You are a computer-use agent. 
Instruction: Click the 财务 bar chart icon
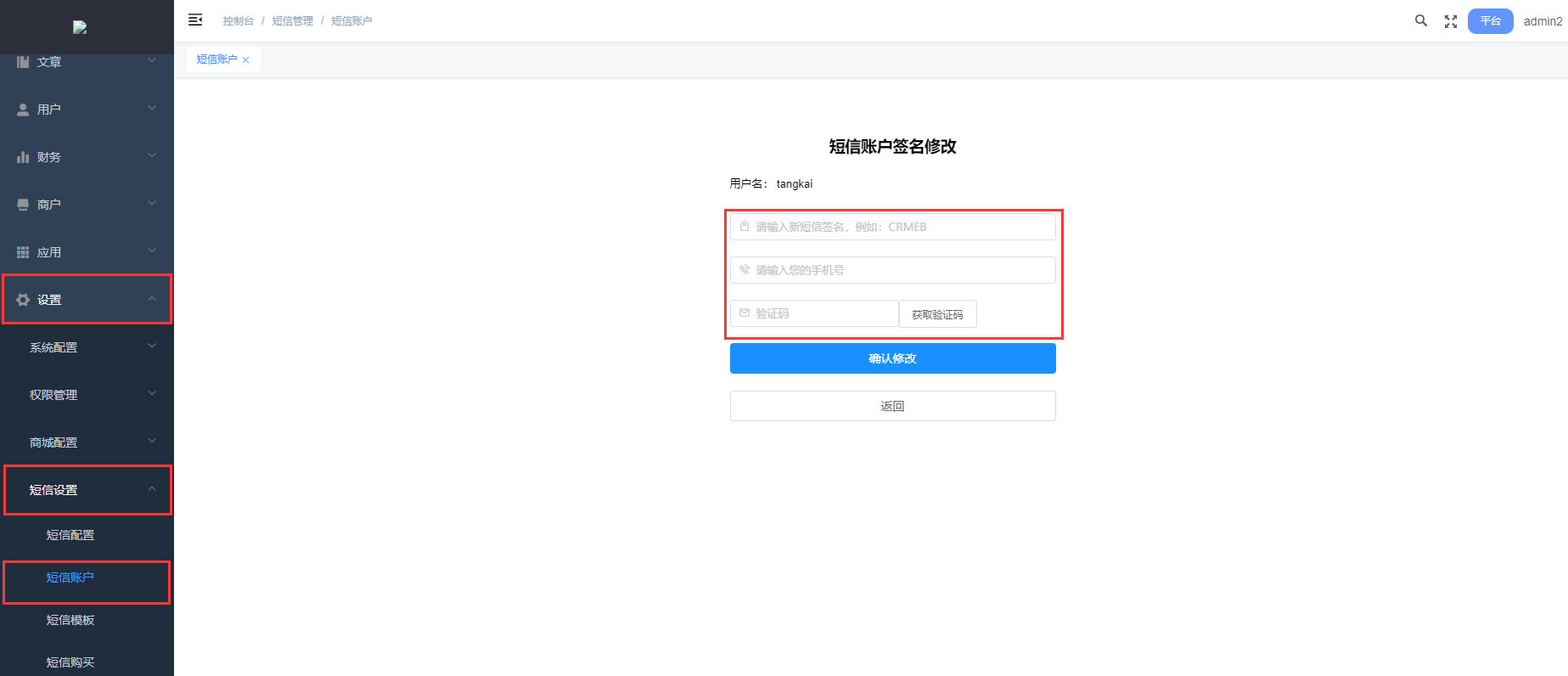click(23, 157)
